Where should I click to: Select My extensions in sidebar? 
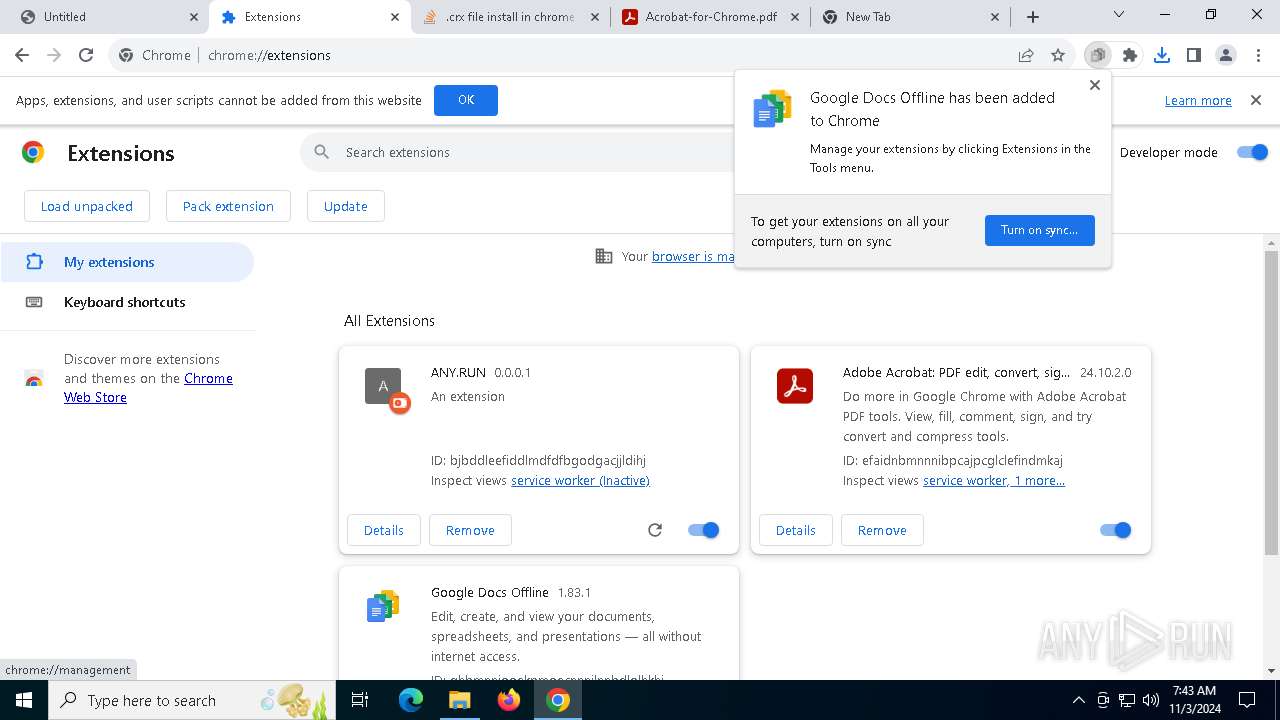coord(127,262)
